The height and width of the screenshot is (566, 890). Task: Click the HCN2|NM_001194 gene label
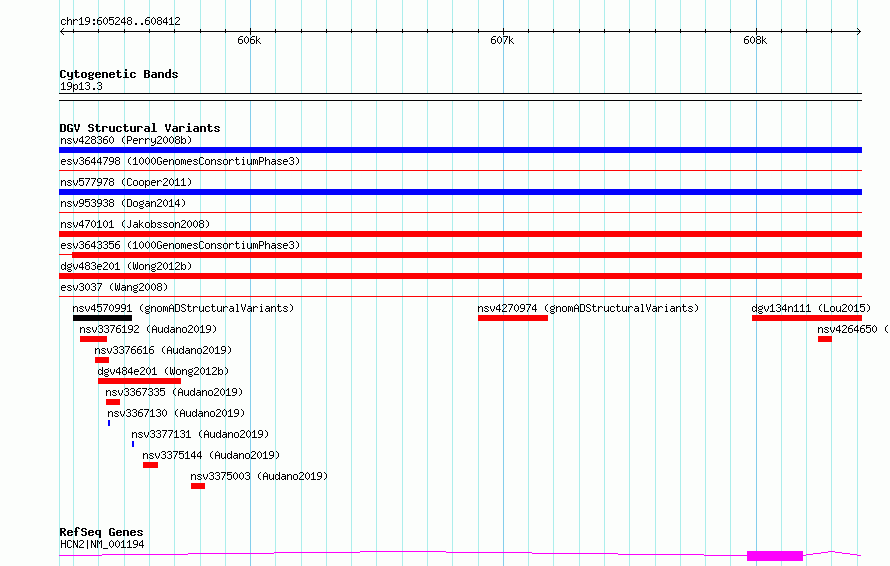[102, 544]
